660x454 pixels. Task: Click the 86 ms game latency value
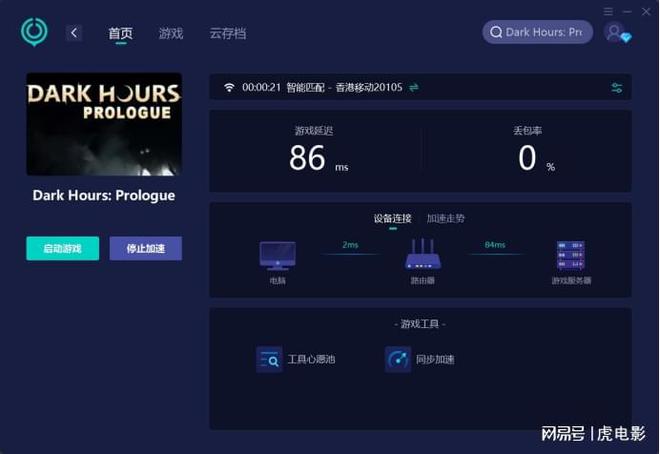click(x=318, y=158)
